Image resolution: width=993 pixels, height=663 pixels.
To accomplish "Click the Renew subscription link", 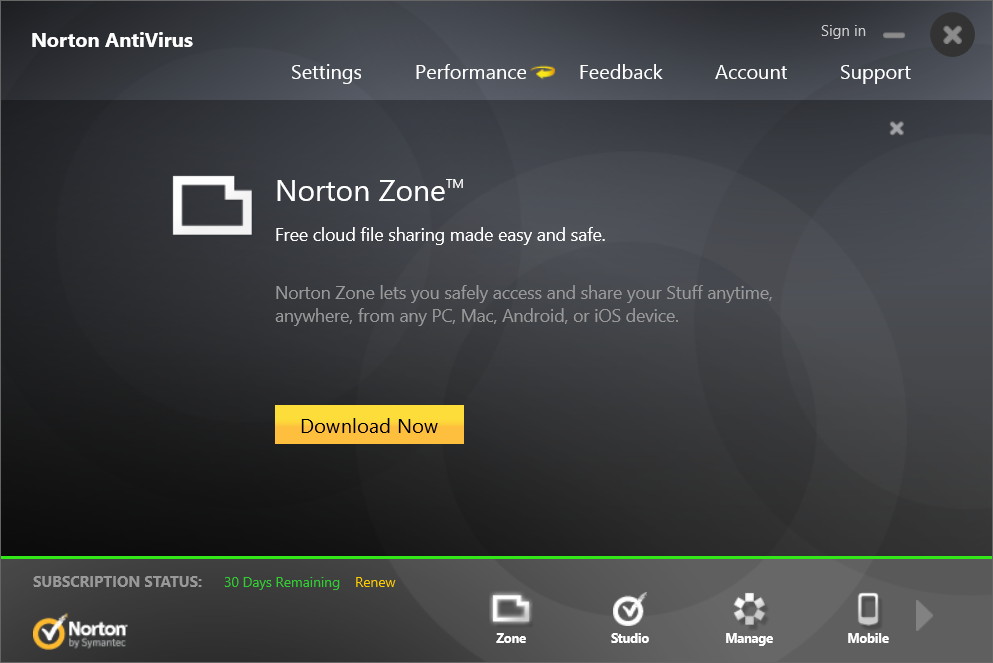I will (x=375, y=582).
